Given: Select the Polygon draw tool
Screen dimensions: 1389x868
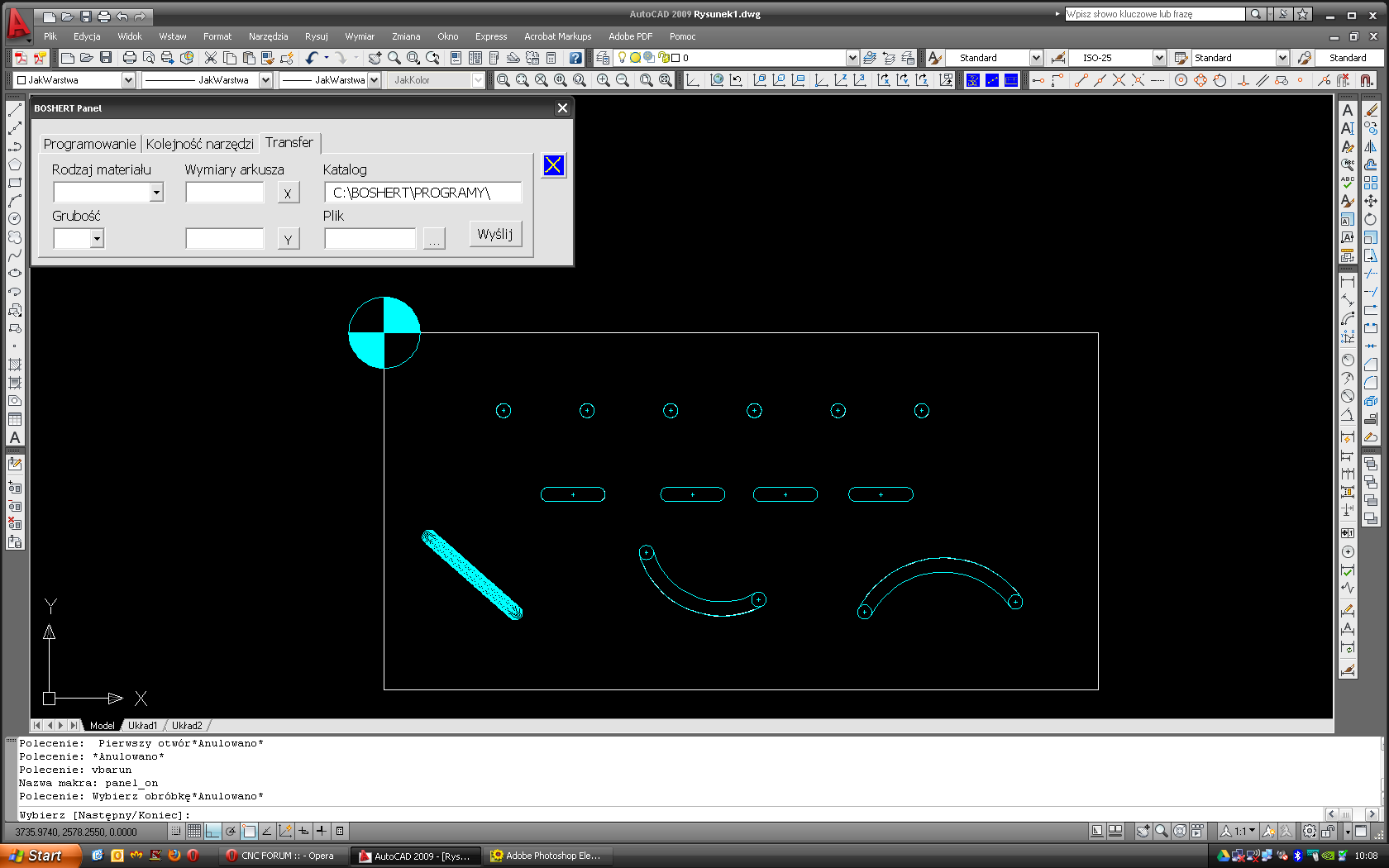Looking at the screenshot, I should 15,165.
